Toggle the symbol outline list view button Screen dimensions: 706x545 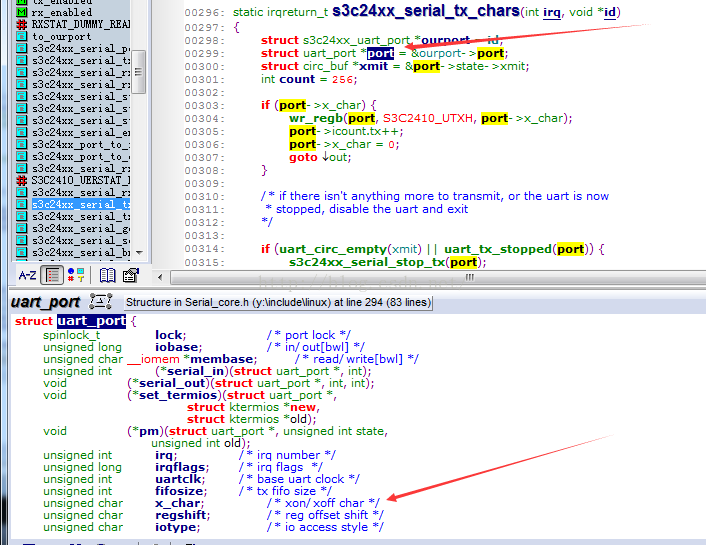click(53, 275)
